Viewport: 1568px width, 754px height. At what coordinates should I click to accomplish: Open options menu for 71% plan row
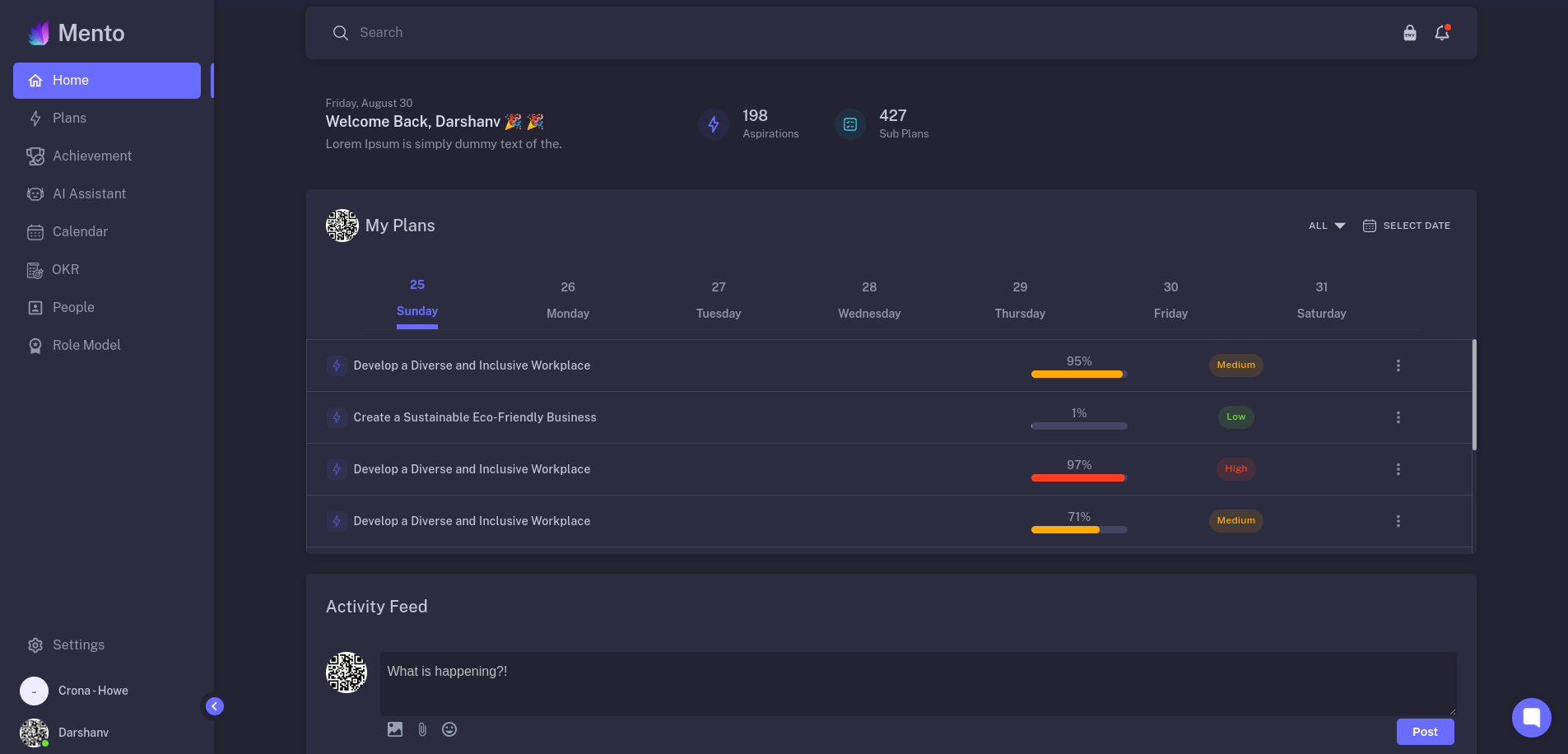[1398, 521]
